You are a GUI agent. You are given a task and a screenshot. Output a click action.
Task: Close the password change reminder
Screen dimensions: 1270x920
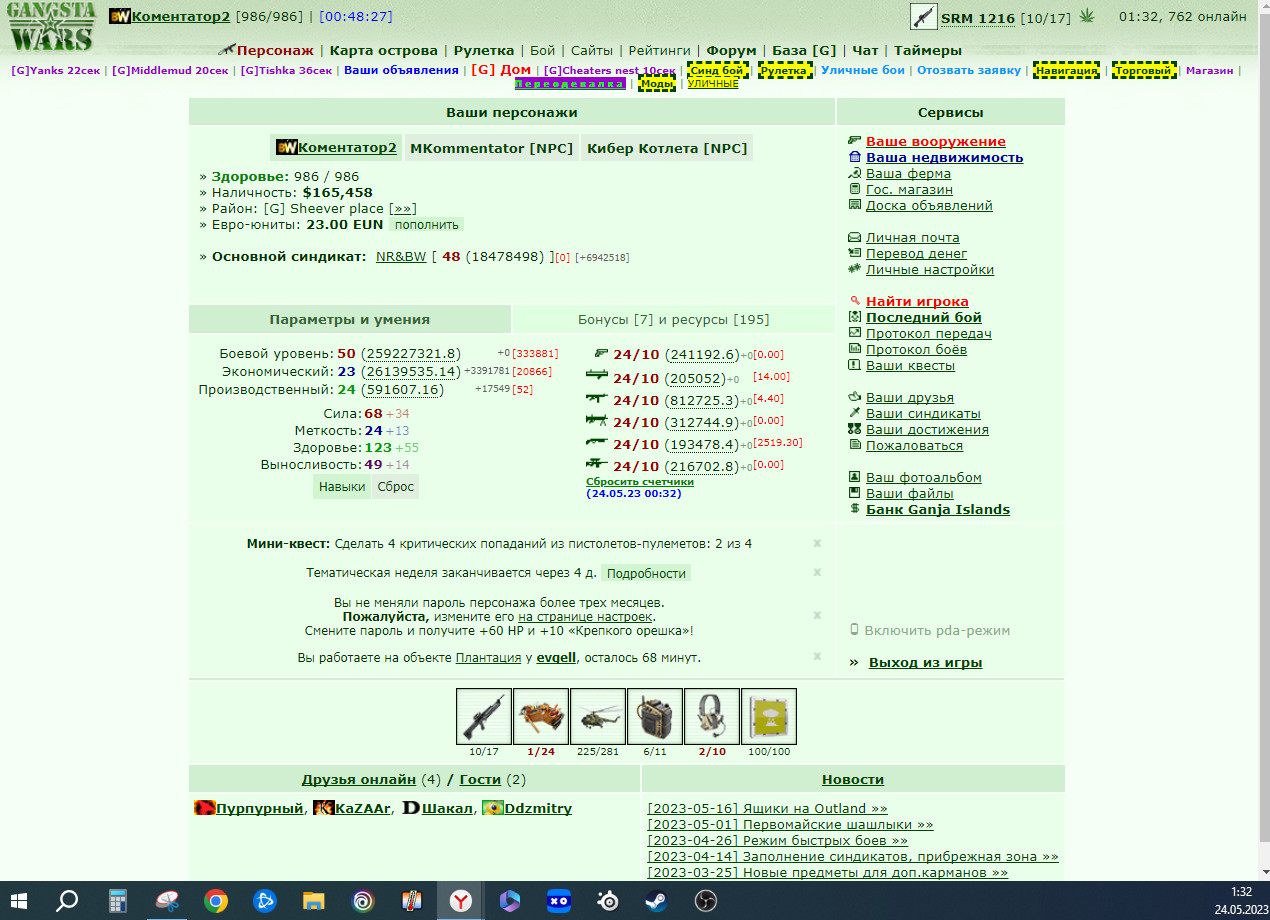tap(817, 616)
